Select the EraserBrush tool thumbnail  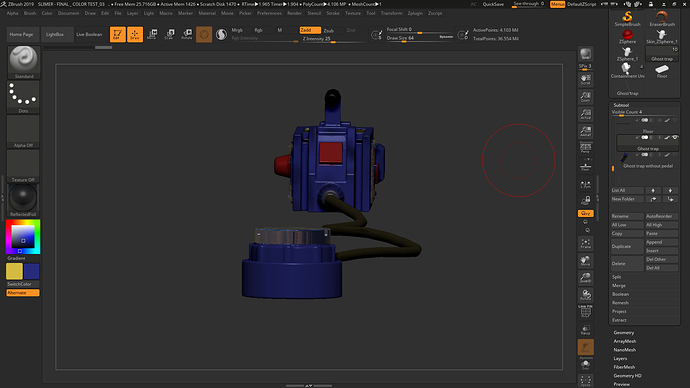tap(661, 18)
